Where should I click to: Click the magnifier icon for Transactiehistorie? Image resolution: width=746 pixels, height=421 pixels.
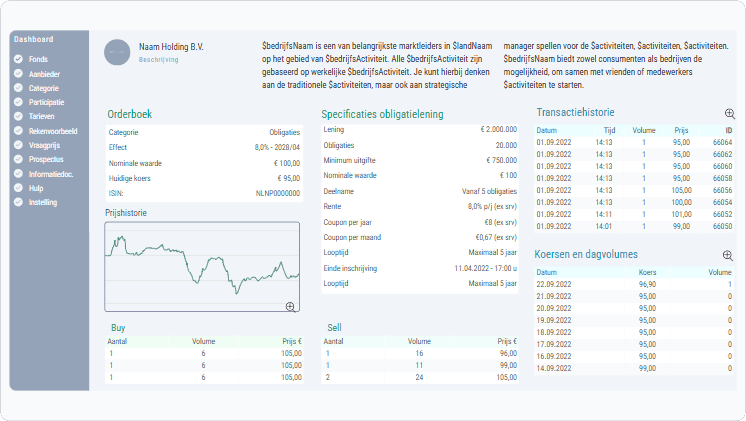click(729, 114)
